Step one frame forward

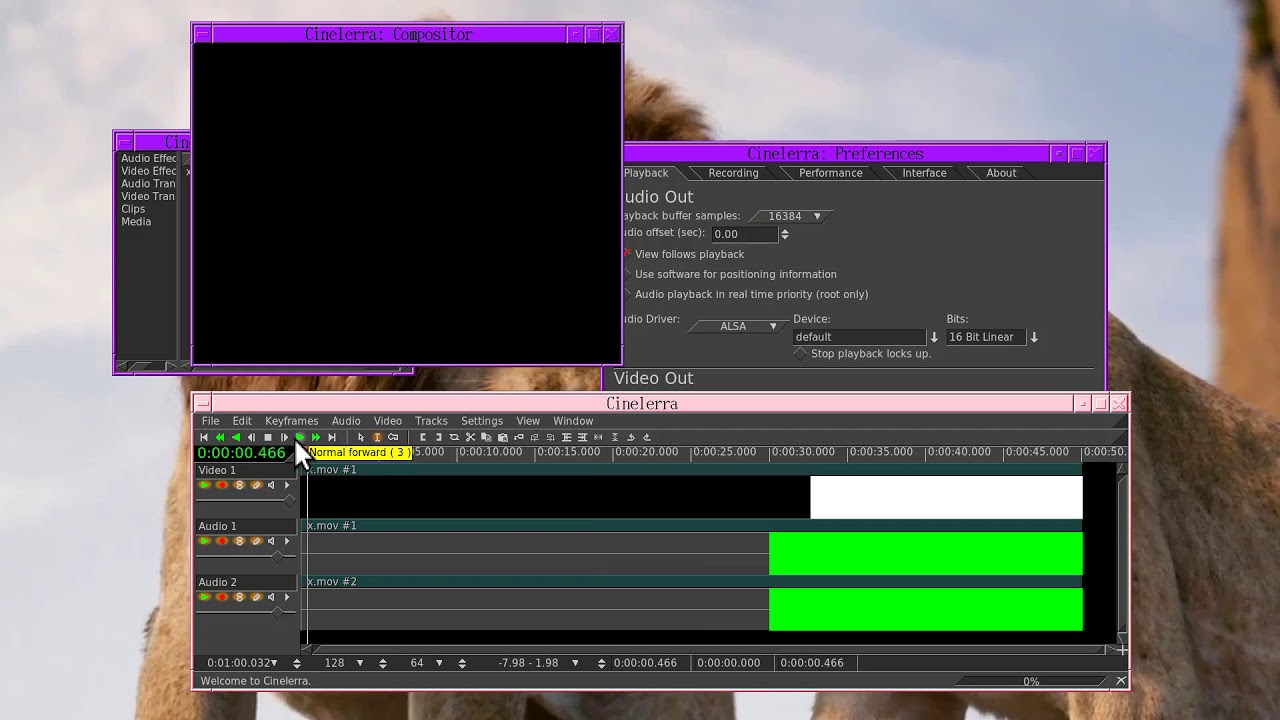tap(284, 437)
